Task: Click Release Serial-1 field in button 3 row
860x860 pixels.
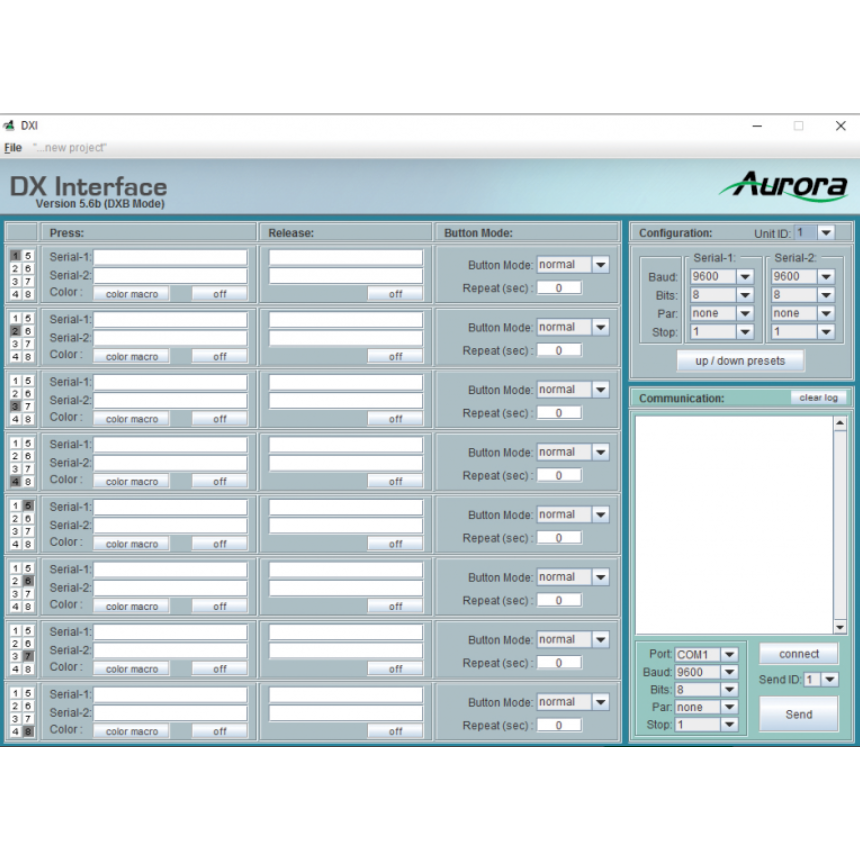Action: point(346,382)
